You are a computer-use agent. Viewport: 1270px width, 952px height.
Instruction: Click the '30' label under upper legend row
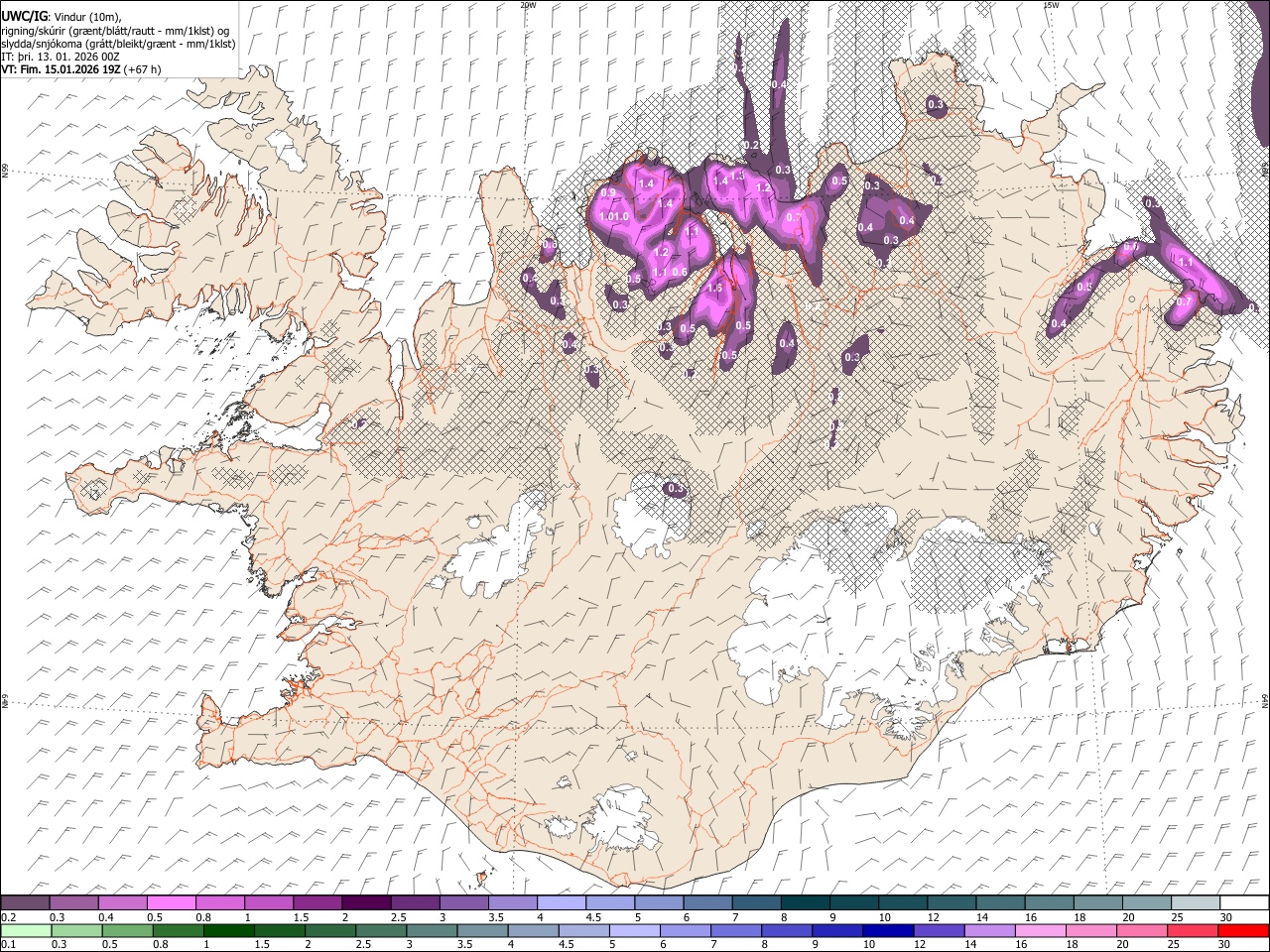1226,917
